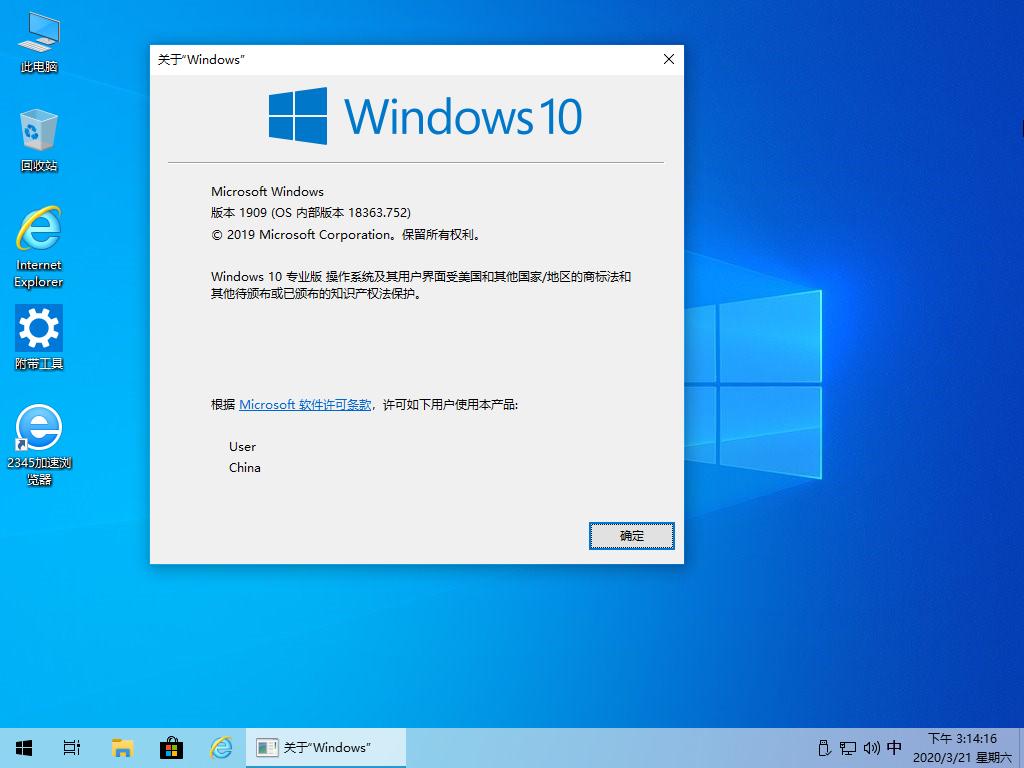Screen dimensions: 1024x768
Task: Click the 关于"Windows" taskbar button
Action: click(x=326, y=748)
